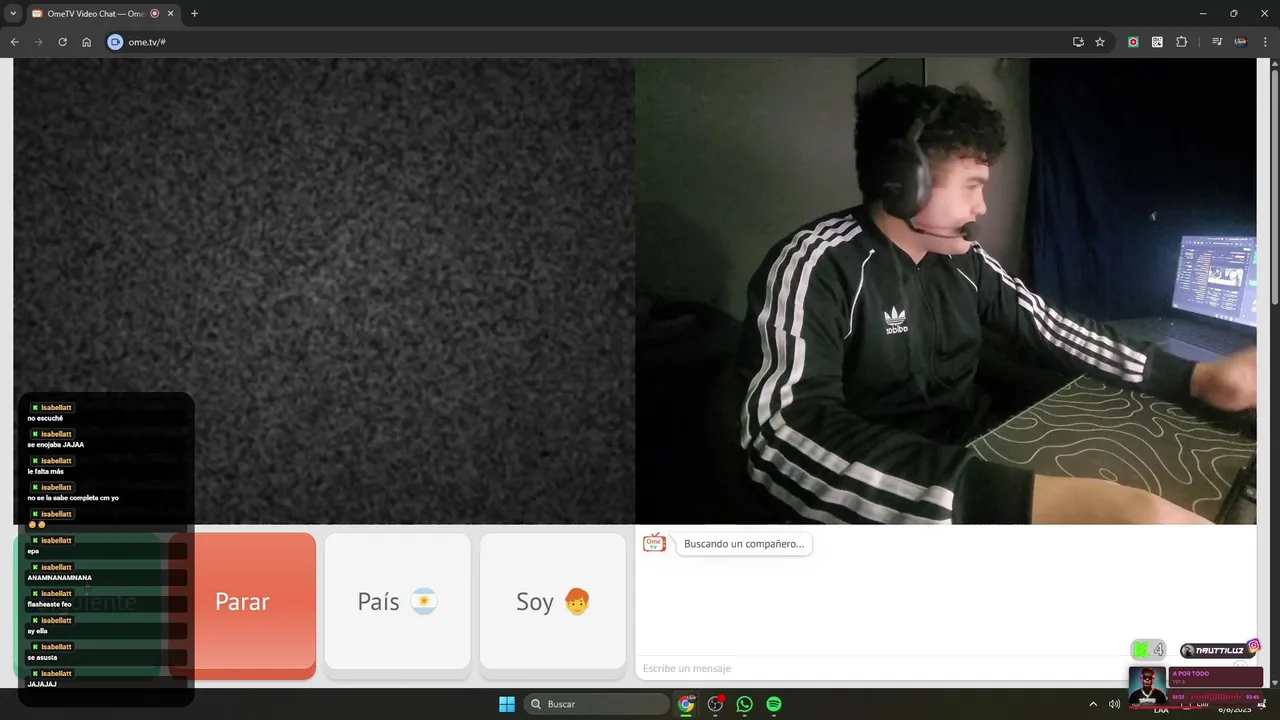Show hidden system tray icons chevron

[1093, 704]
